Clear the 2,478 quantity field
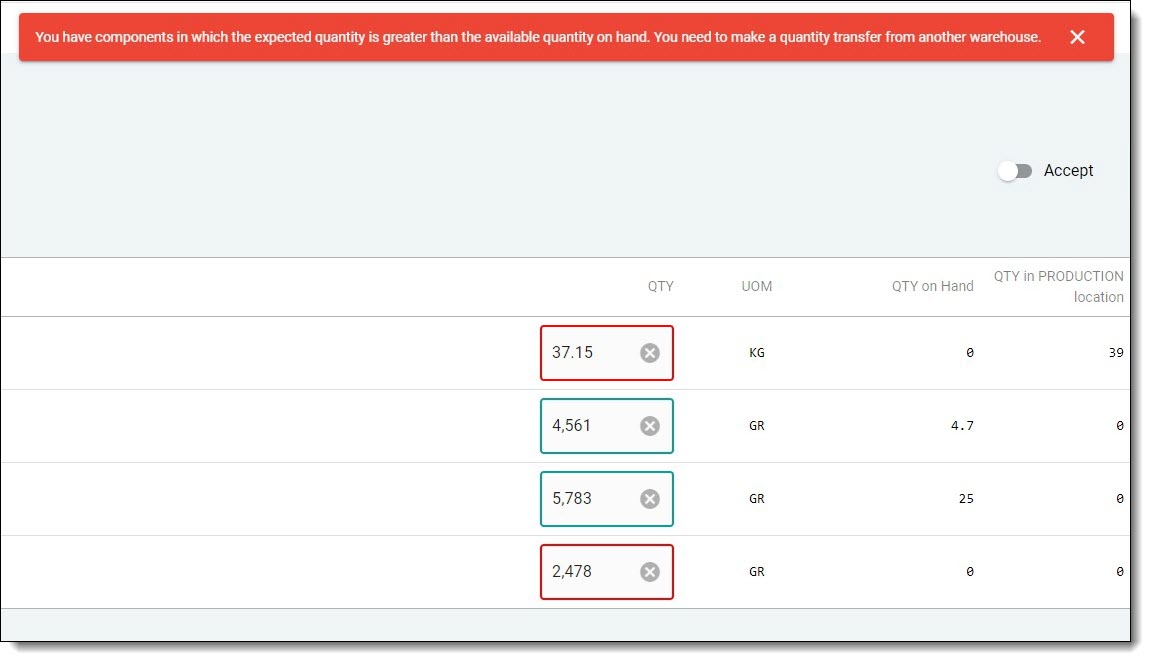The width and height of the screenshot is (1151, 662). (x=650, y=572)
